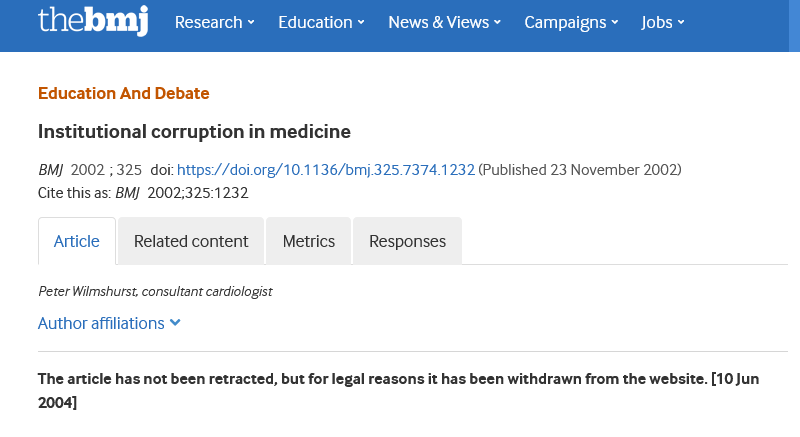The height and width of the screenshot is (437, 800).
Task: Click author name Peter Wilmshurst
Action: [x=87, y=291]
